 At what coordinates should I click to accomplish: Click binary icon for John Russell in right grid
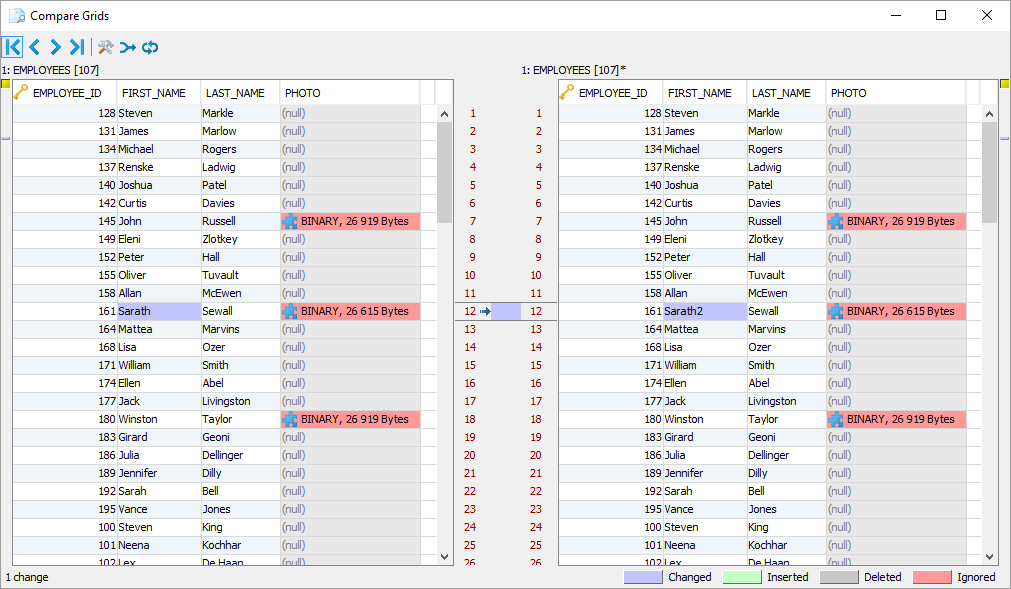pyautogui.click(x=836, y=222)
